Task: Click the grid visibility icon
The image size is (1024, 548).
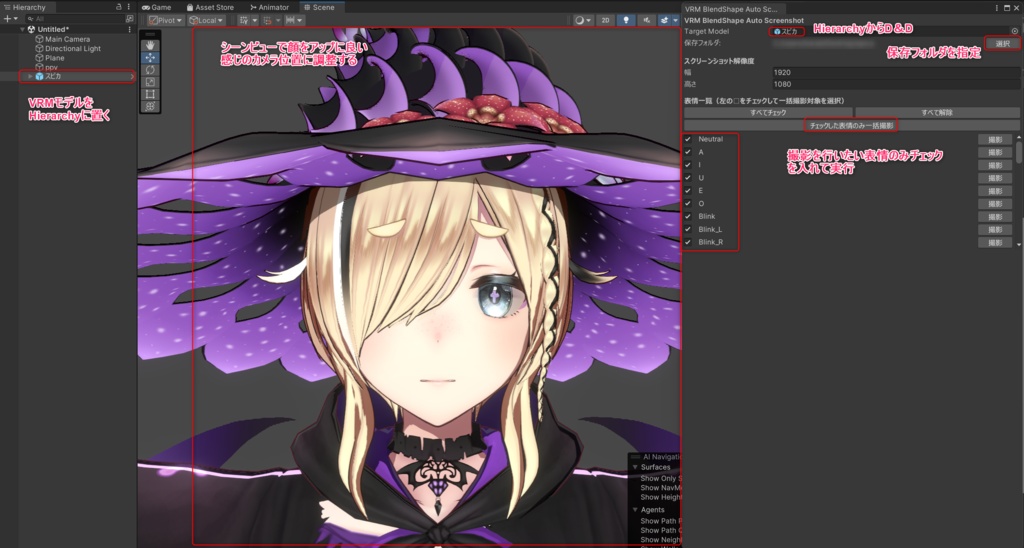Action: [x=244, y=20]
